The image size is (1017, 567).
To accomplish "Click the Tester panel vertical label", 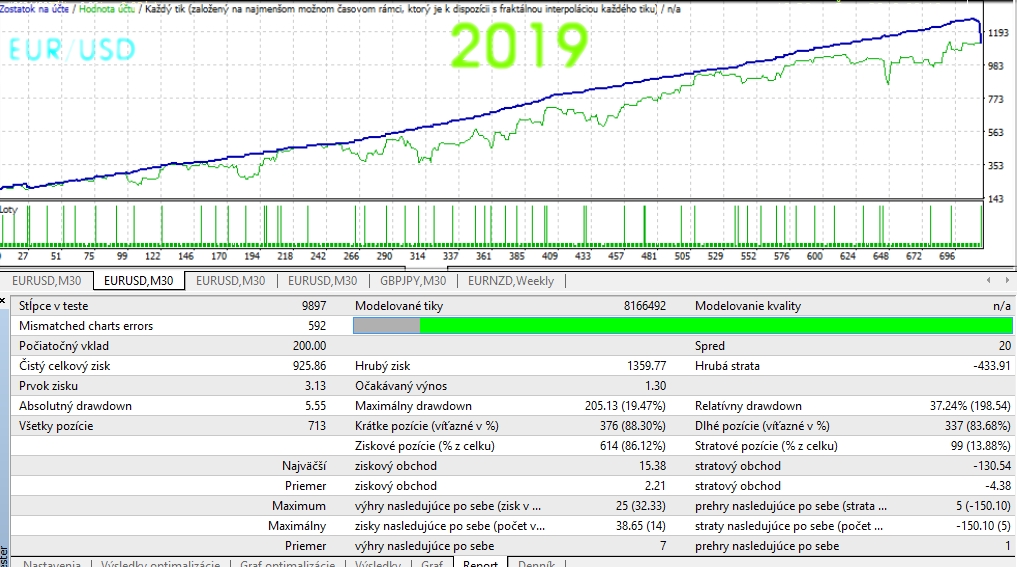I will pyautogui.click(x=5, y=557).
